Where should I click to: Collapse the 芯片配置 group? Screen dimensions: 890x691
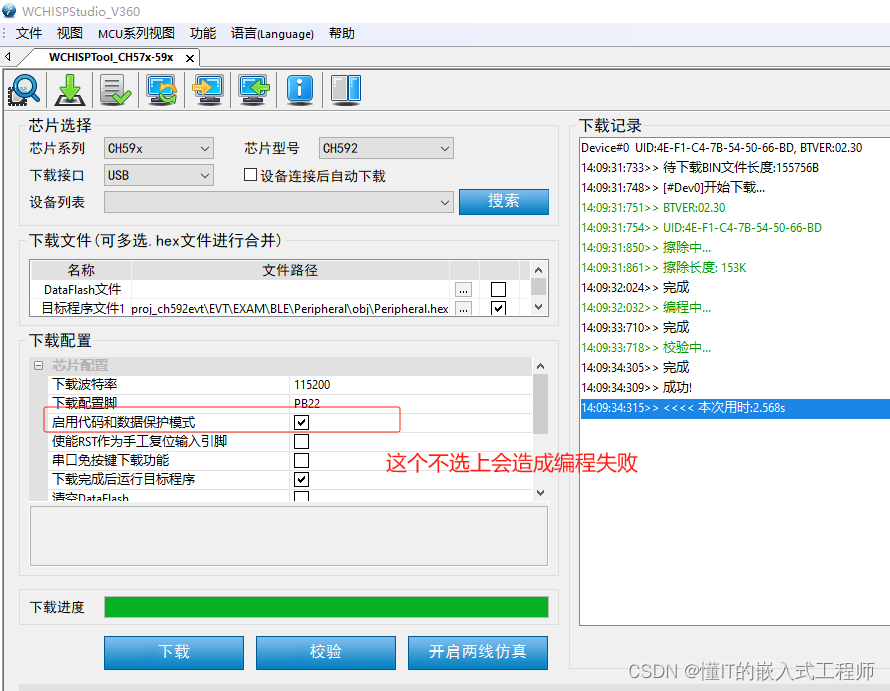click(x=39, y=365)
